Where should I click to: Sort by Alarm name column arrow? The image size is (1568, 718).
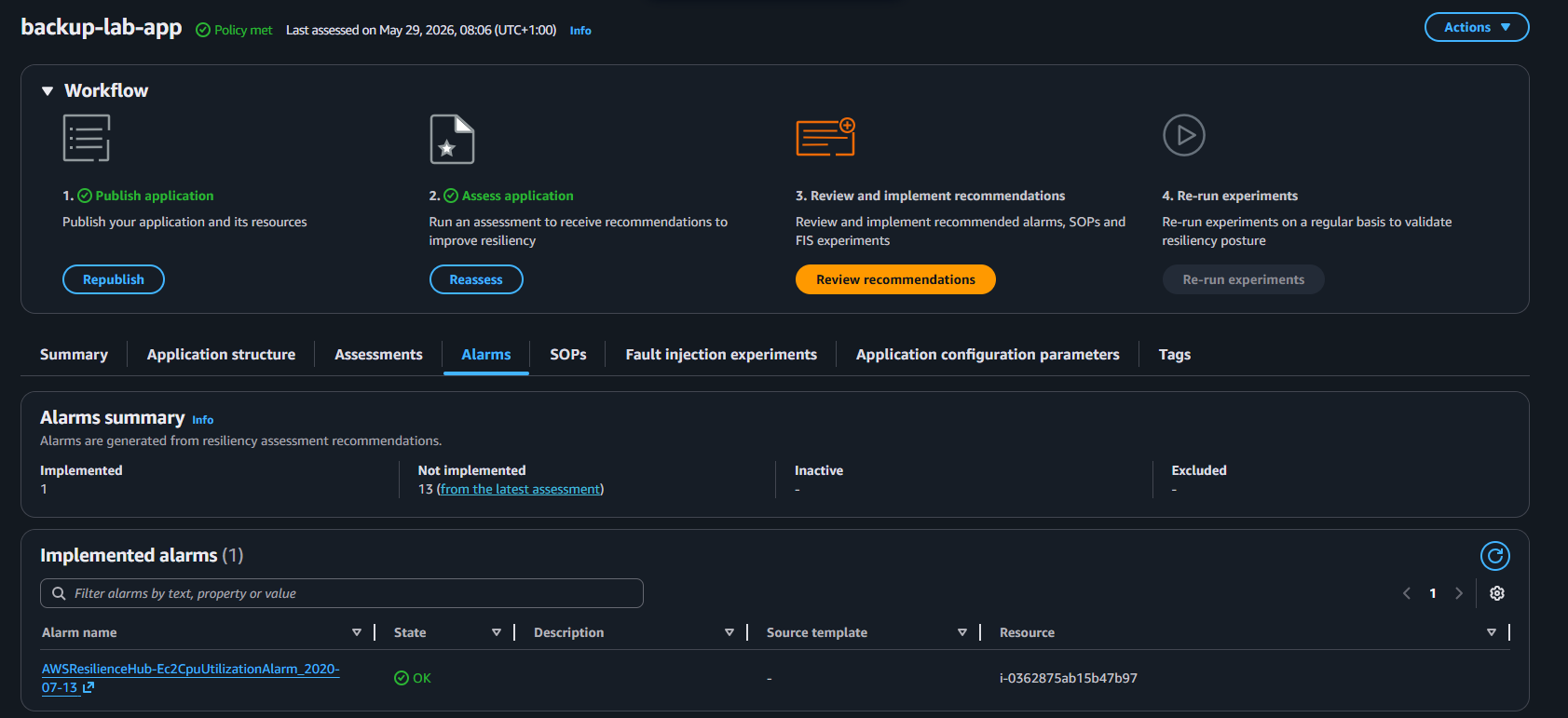click(357, 632)
